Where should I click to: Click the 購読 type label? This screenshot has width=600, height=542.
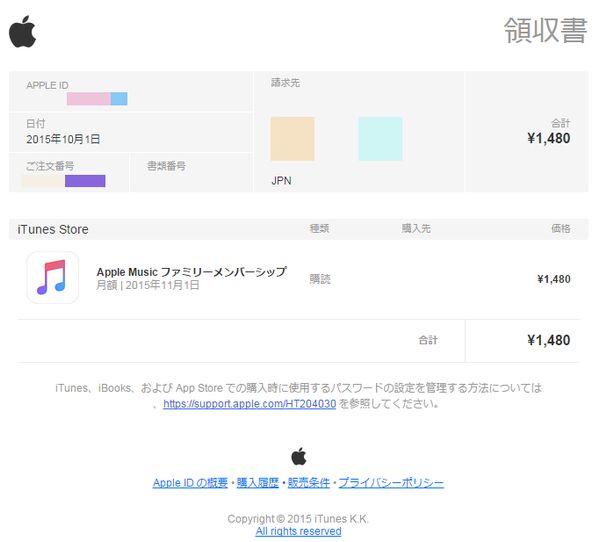coord(319,279)
